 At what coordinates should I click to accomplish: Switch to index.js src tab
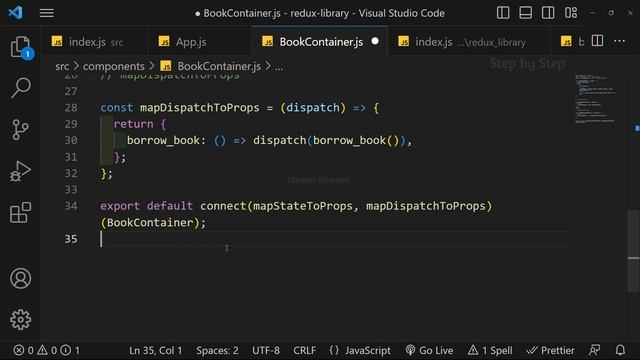tap(94, 42)
